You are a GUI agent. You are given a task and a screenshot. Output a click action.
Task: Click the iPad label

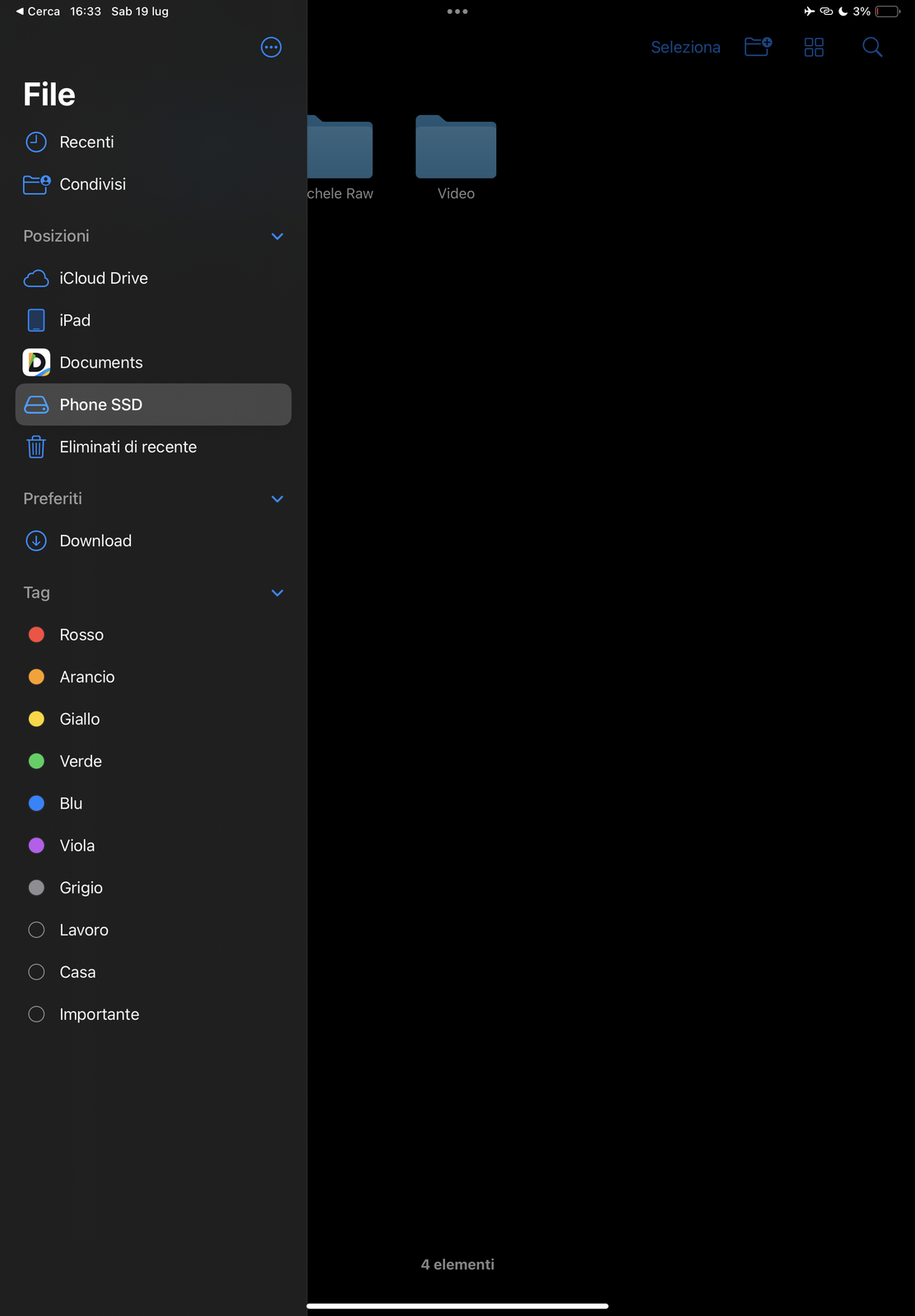75,320
